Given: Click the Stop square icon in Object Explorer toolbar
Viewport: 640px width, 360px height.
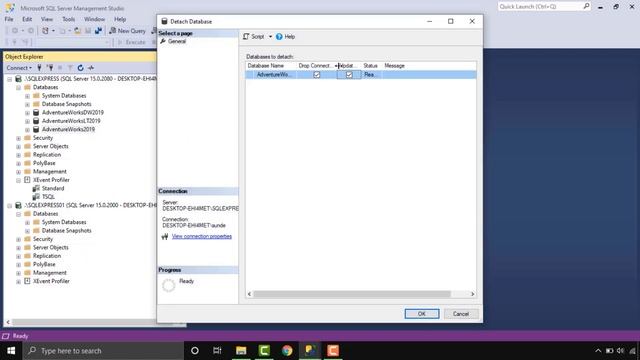Looking at the screenshot, I should tap(60, 68).
